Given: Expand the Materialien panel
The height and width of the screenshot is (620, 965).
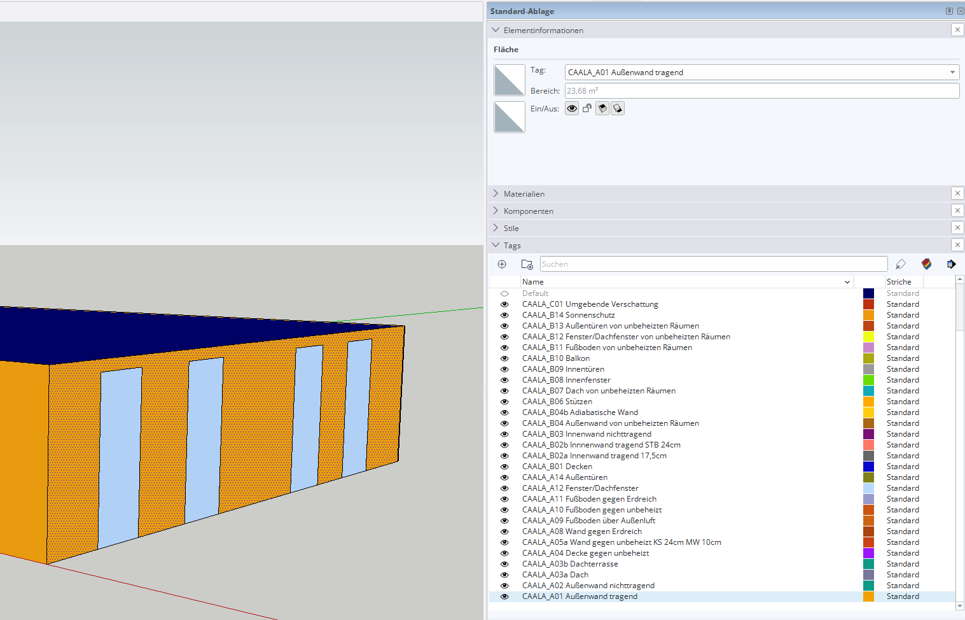Looking at the screenshot, I should [x=524, y=194].
